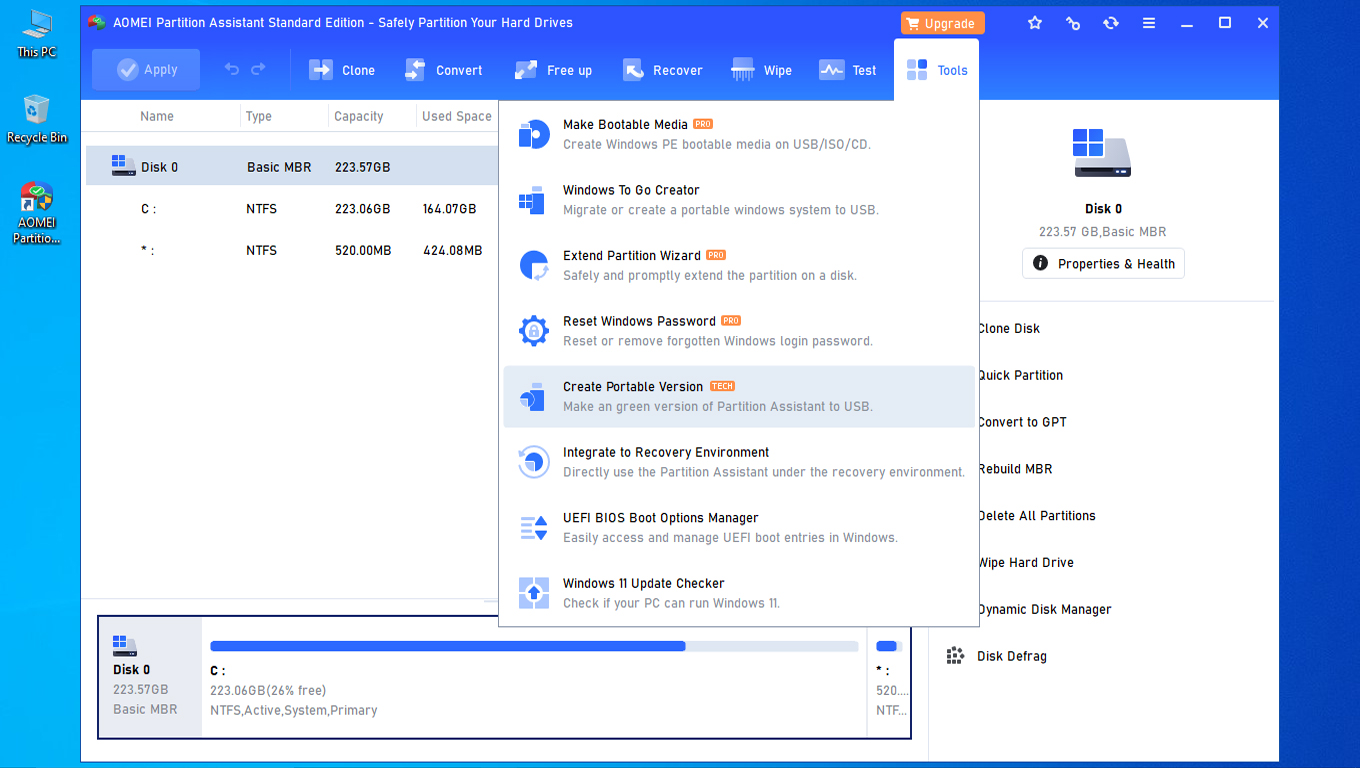Open the Free up toolbar menu

553,70
